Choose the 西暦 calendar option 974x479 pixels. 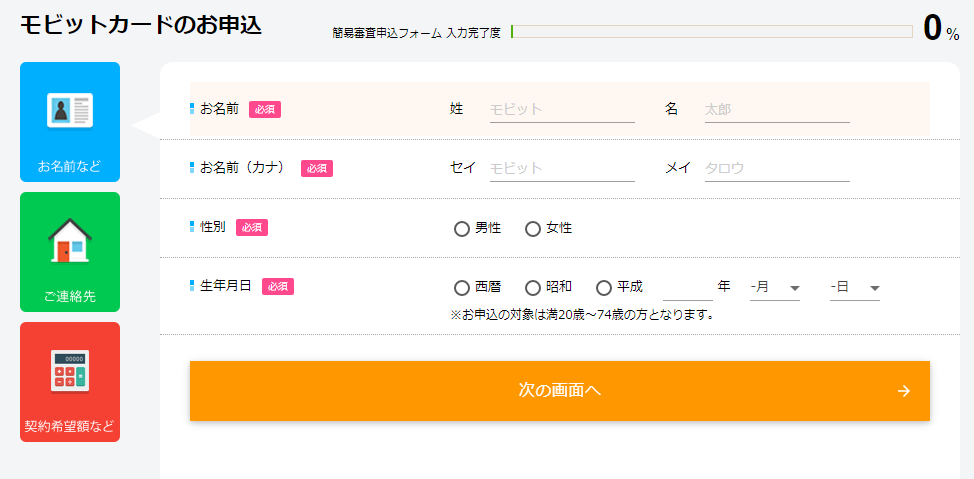pyautogui.click(x=462, y=288)
